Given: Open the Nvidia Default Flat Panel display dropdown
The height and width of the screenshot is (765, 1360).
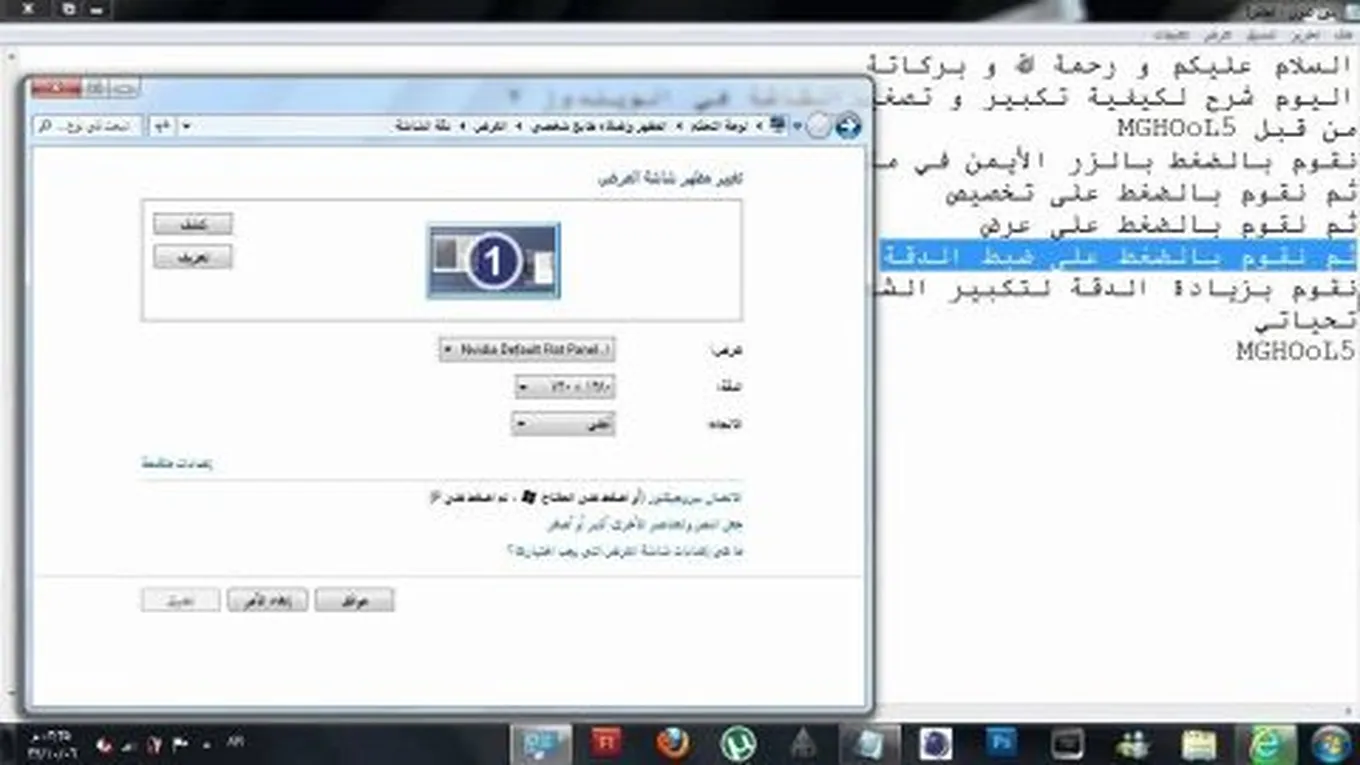Looking at the screenshot, I should tap(527, 350).
